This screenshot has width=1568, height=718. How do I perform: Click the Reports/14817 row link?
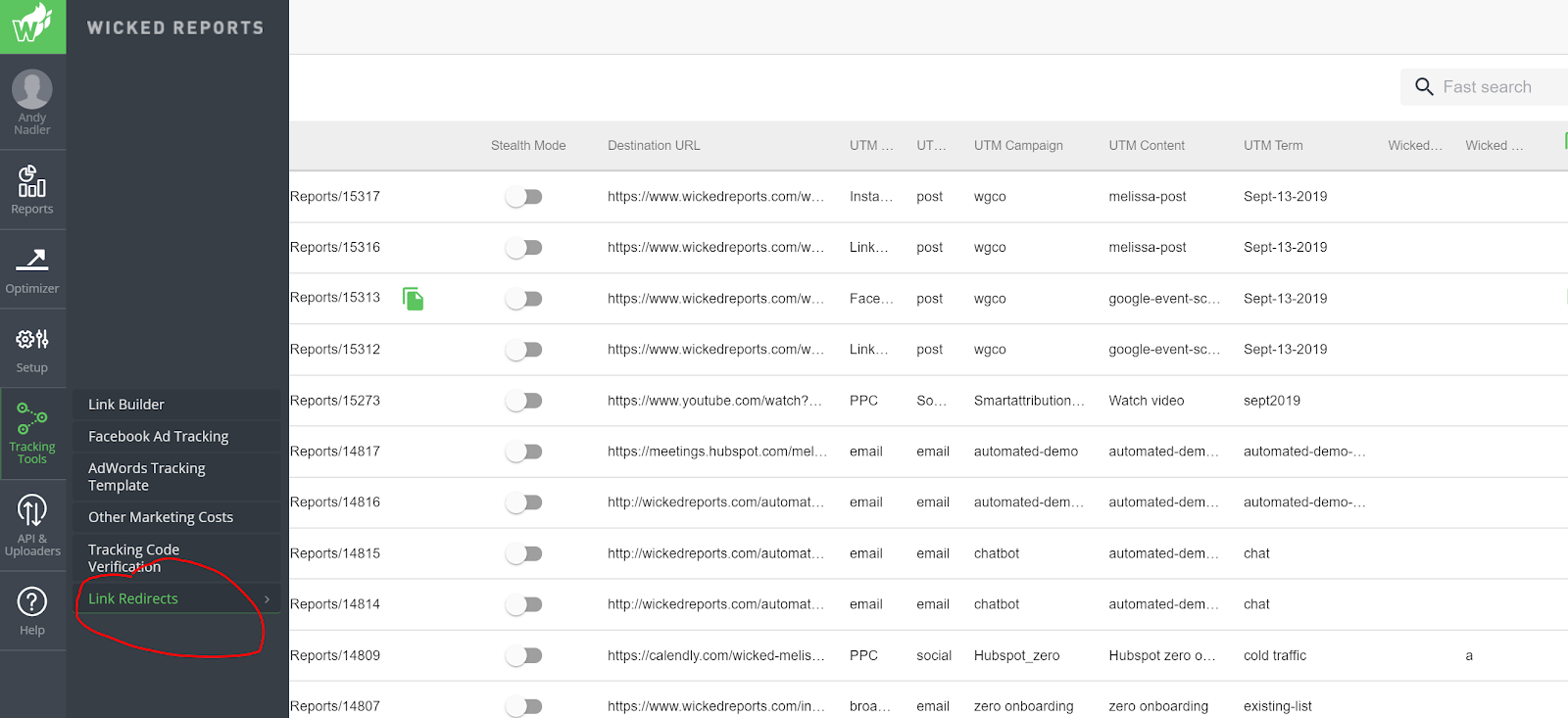pos(335,452)
